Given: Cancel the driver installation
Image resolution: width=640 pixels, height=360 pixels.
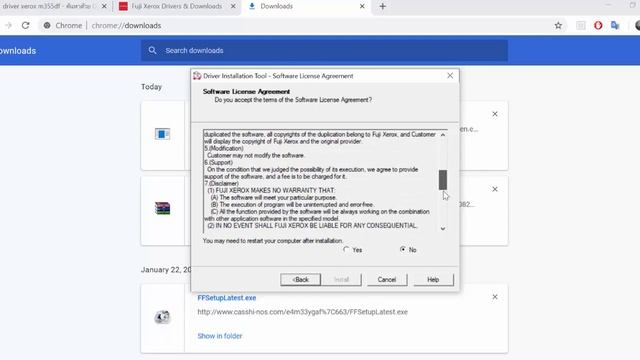Looking at the screenshot, I should click(x=387, y=280).
